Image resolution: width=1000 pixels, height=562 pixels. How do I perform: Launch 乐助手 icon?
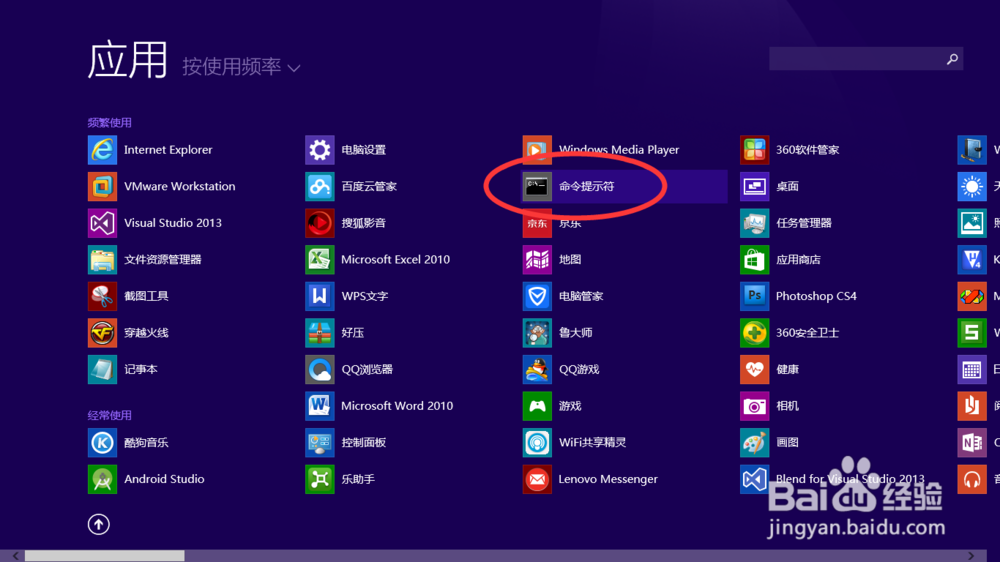(320, 479)
